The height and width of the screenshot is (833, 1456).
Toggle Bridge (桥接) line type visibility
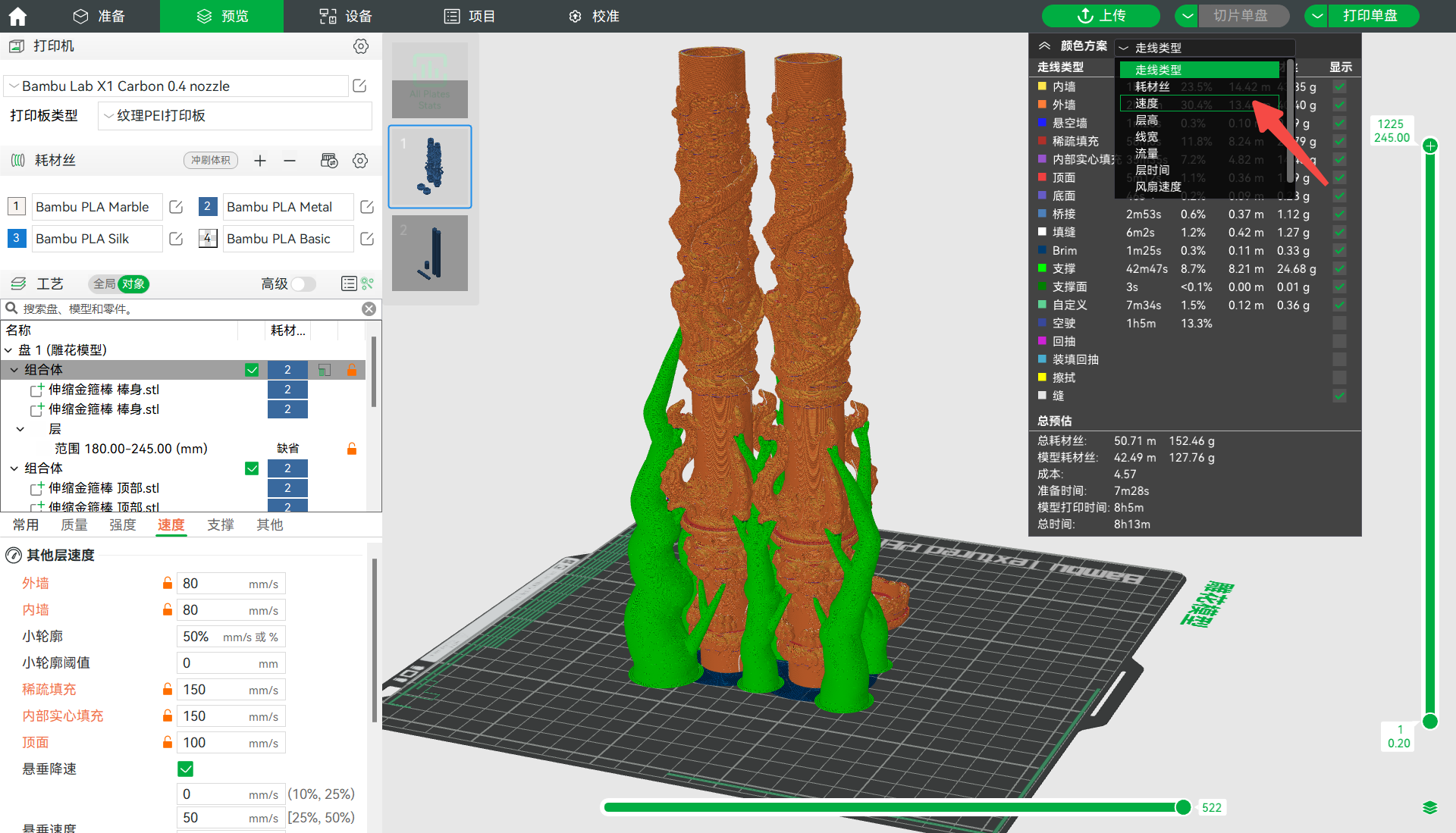point(1340,214)
